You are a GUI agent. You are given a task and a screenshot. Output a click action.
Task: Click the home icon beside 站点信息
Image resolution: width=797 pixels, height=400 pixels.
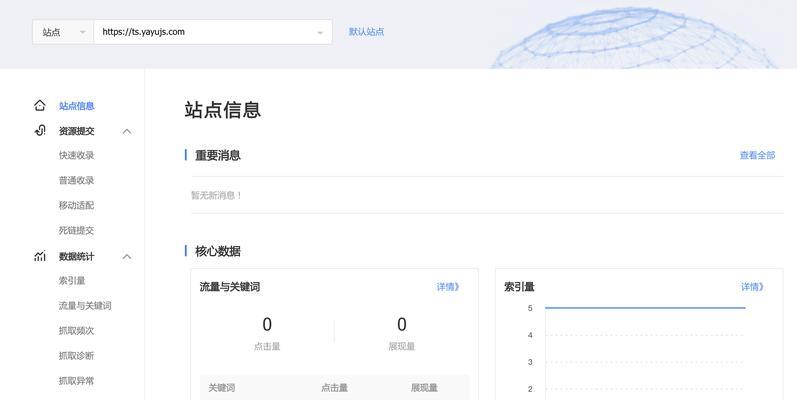click(x=40, y=105)
